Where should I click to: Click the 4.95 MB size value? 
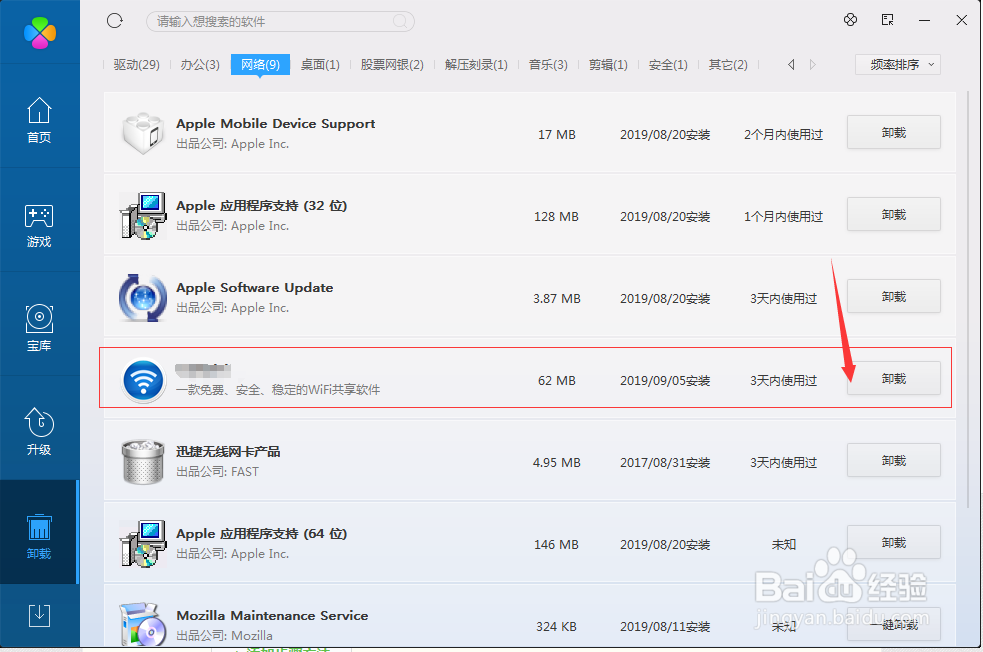557,463
